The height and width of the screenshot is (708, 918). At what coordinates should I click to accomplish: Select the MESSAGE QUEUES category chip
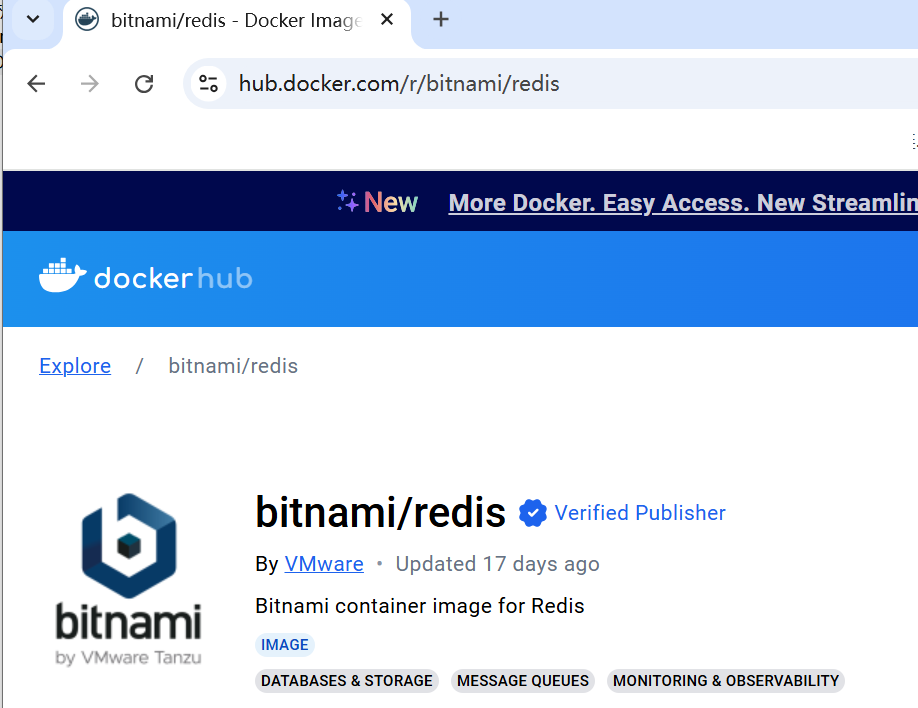coord(523,681)
